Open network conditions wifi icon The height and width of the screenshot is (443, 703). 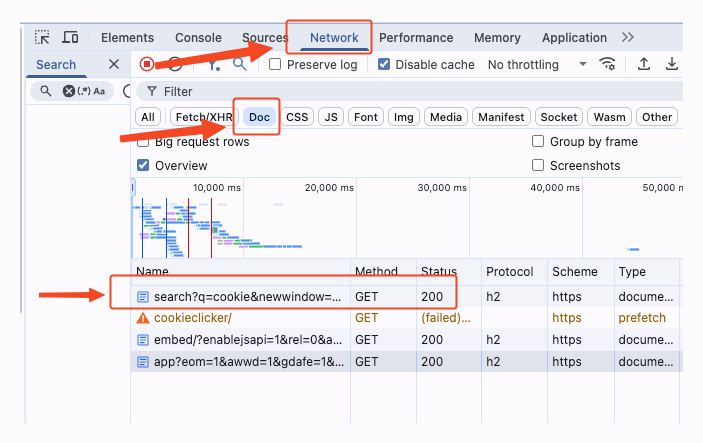[607, 64]
